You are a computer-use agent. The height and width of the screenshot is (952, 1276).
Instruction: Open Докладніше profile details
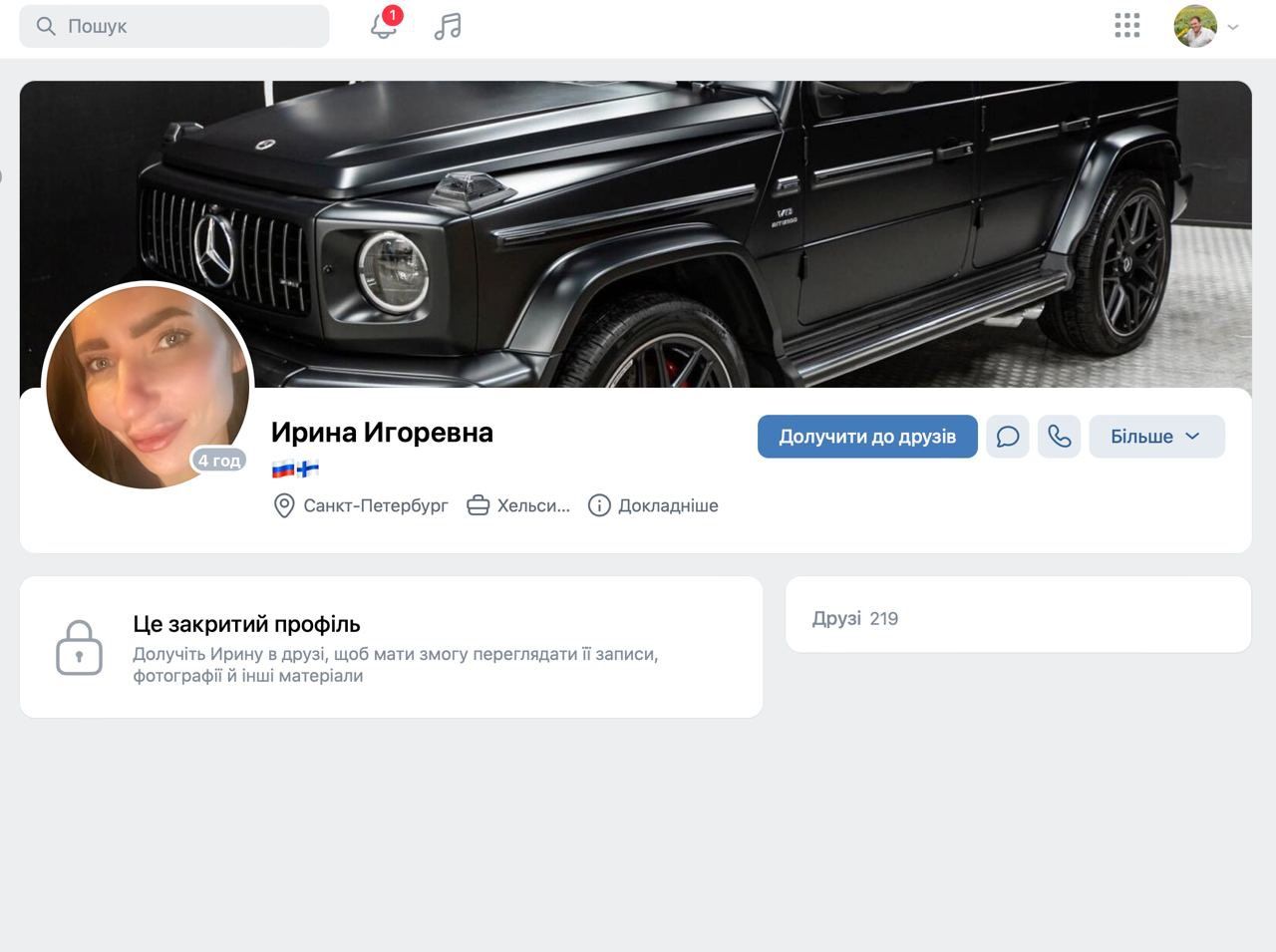pos(654,505)
